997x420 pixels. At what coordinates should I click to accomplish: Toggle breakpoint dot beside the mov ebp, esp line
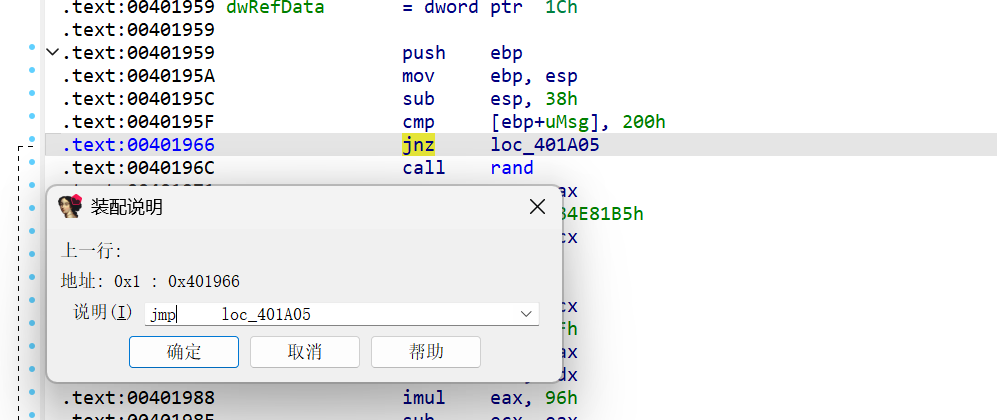(31, 71)
